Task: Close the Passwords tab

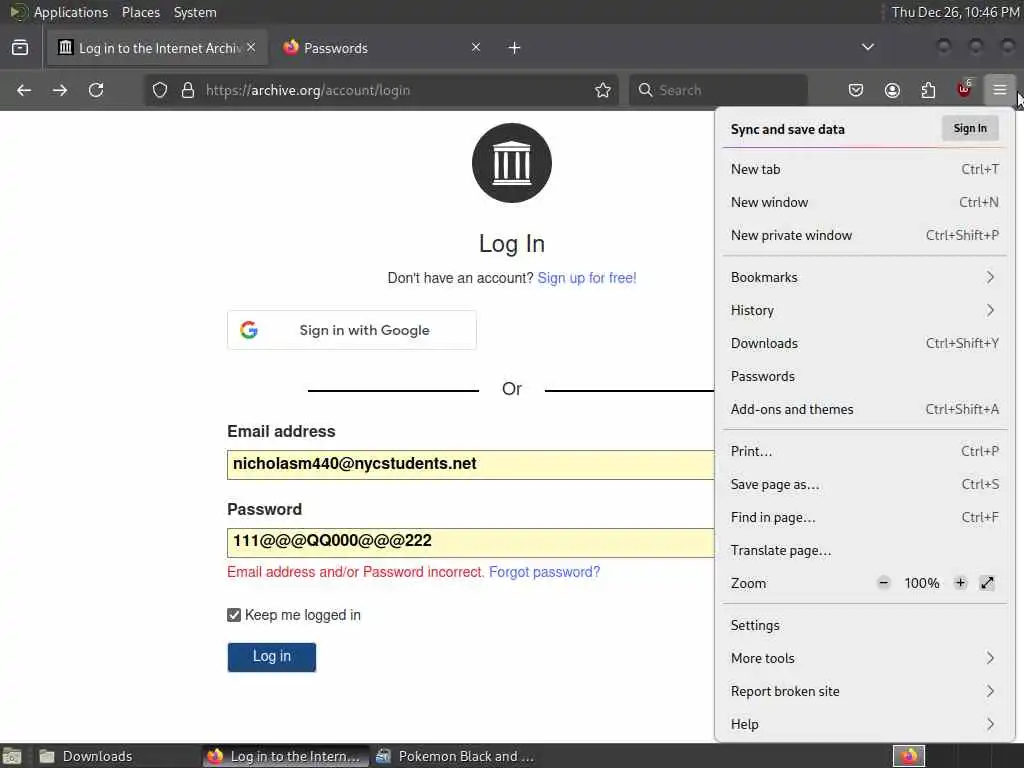Action: (476, 47)
